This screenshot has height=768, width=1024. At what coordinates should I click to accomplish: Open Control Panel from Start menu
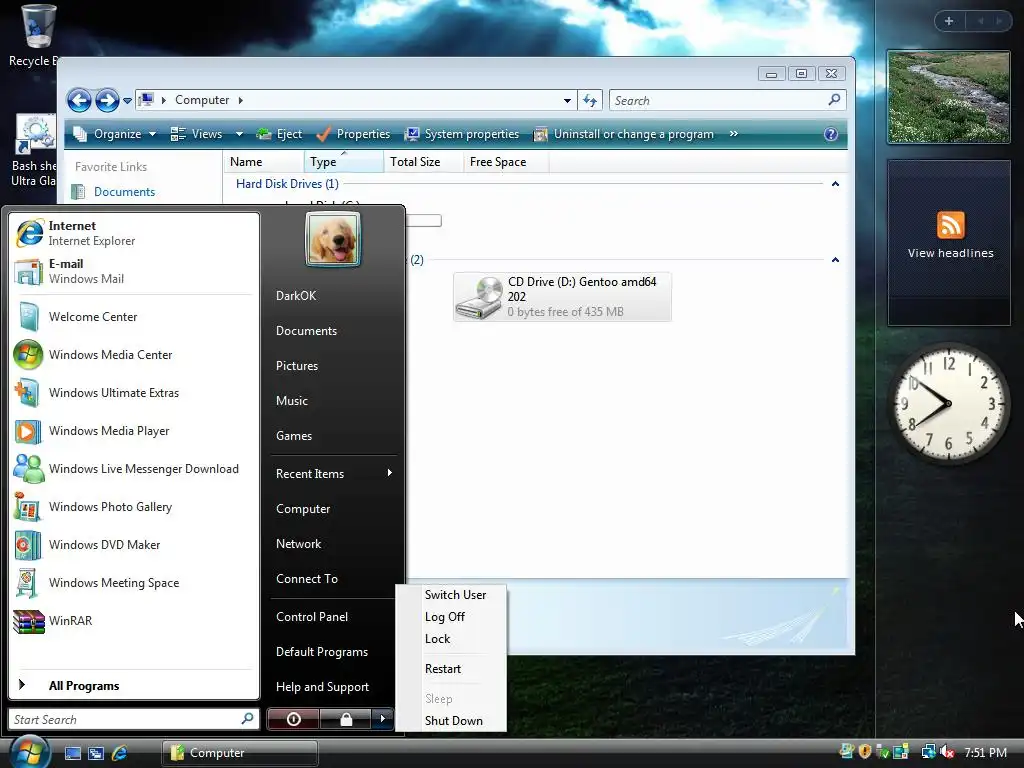333,616
